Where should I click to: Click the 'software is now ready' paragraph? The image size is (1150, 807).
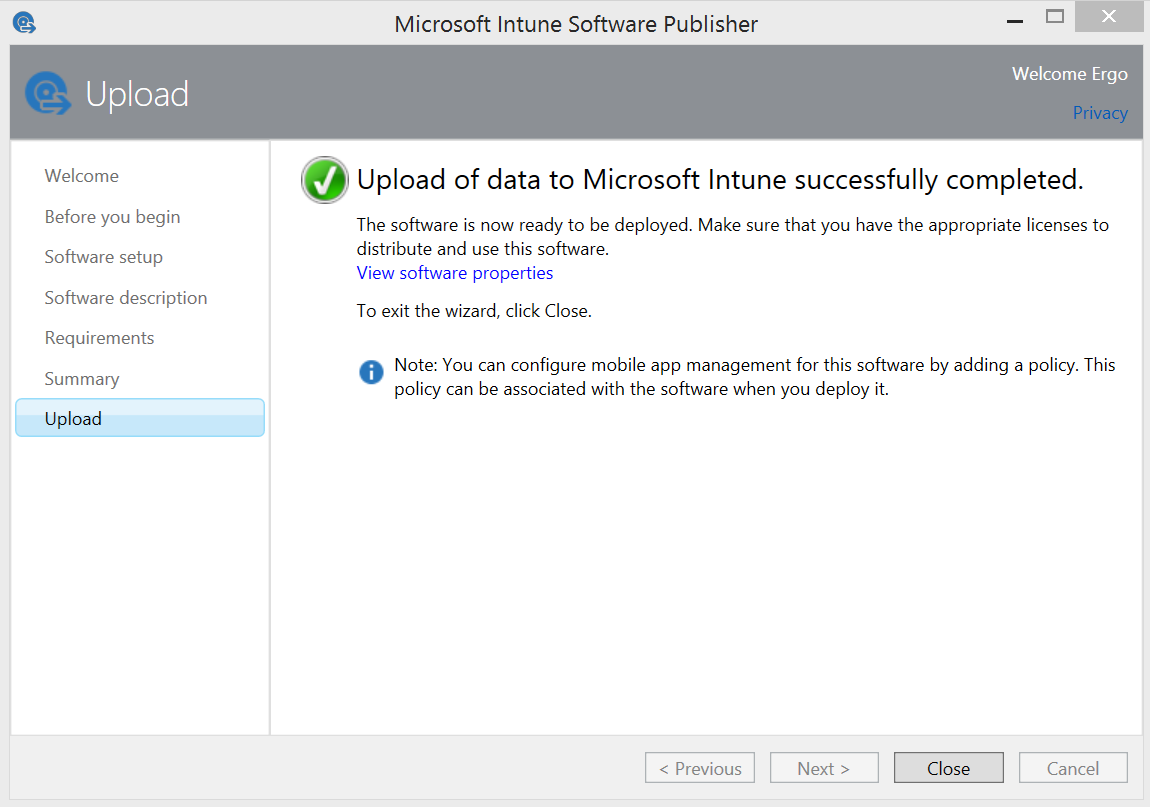click(732, 237)
